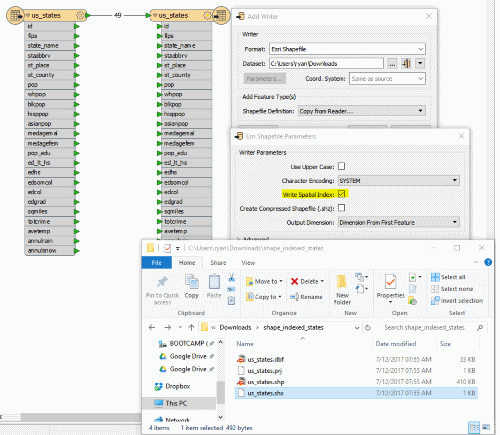Screen dimensions: 500x435
Task: Click Select none in ribbon
Action: click(x=452, y=289)
